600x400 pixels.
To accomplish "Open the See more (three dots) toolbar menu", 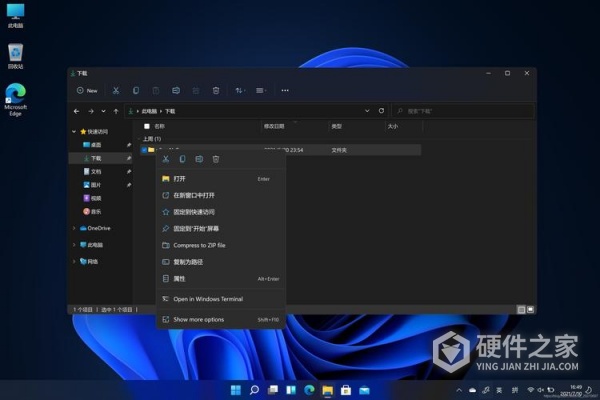I will point(285,90).
